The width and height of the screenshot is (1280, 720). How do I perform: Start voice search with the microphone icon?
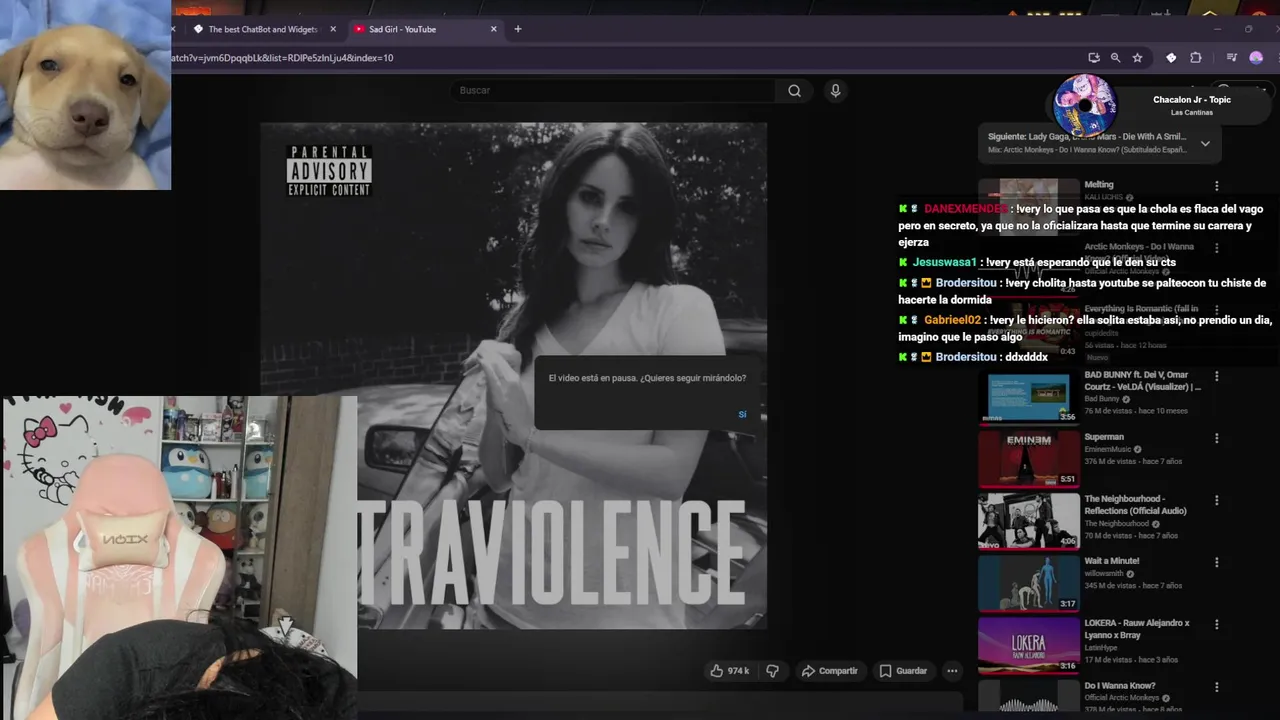tap(835, 91)
